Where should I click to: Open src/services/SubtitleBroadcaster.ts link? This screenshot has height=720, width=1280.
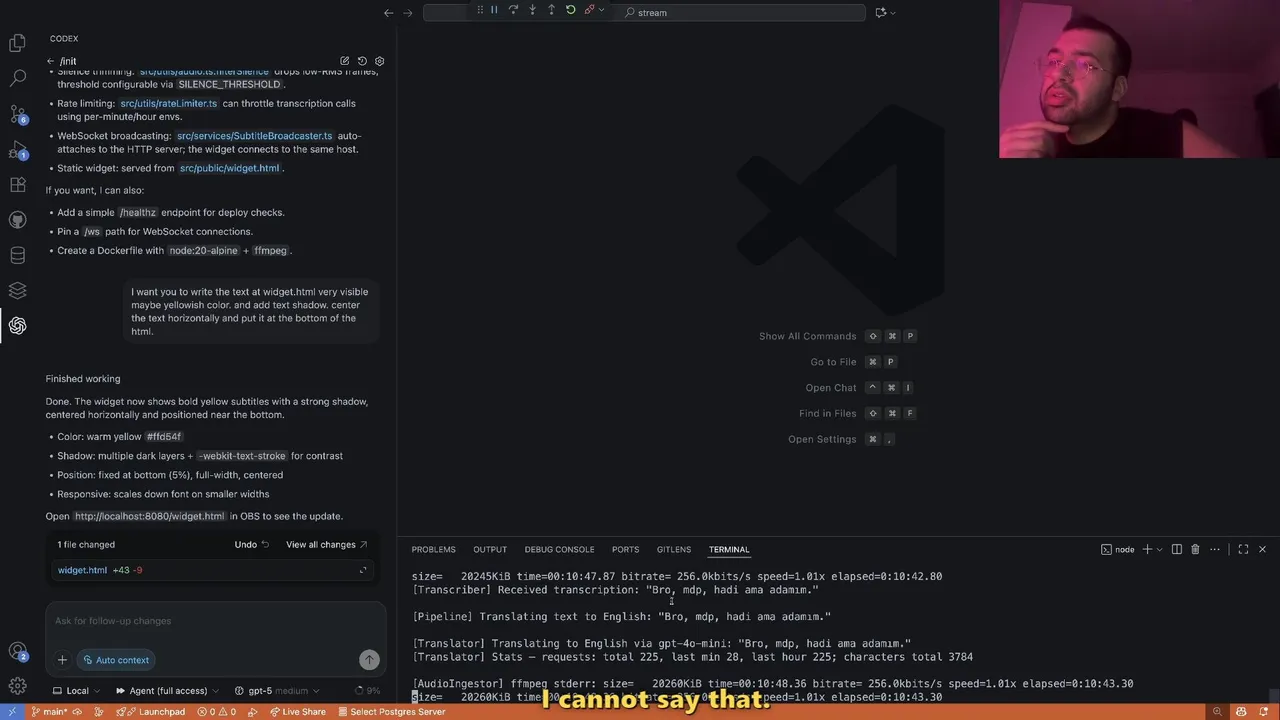[x=254, y=135]
